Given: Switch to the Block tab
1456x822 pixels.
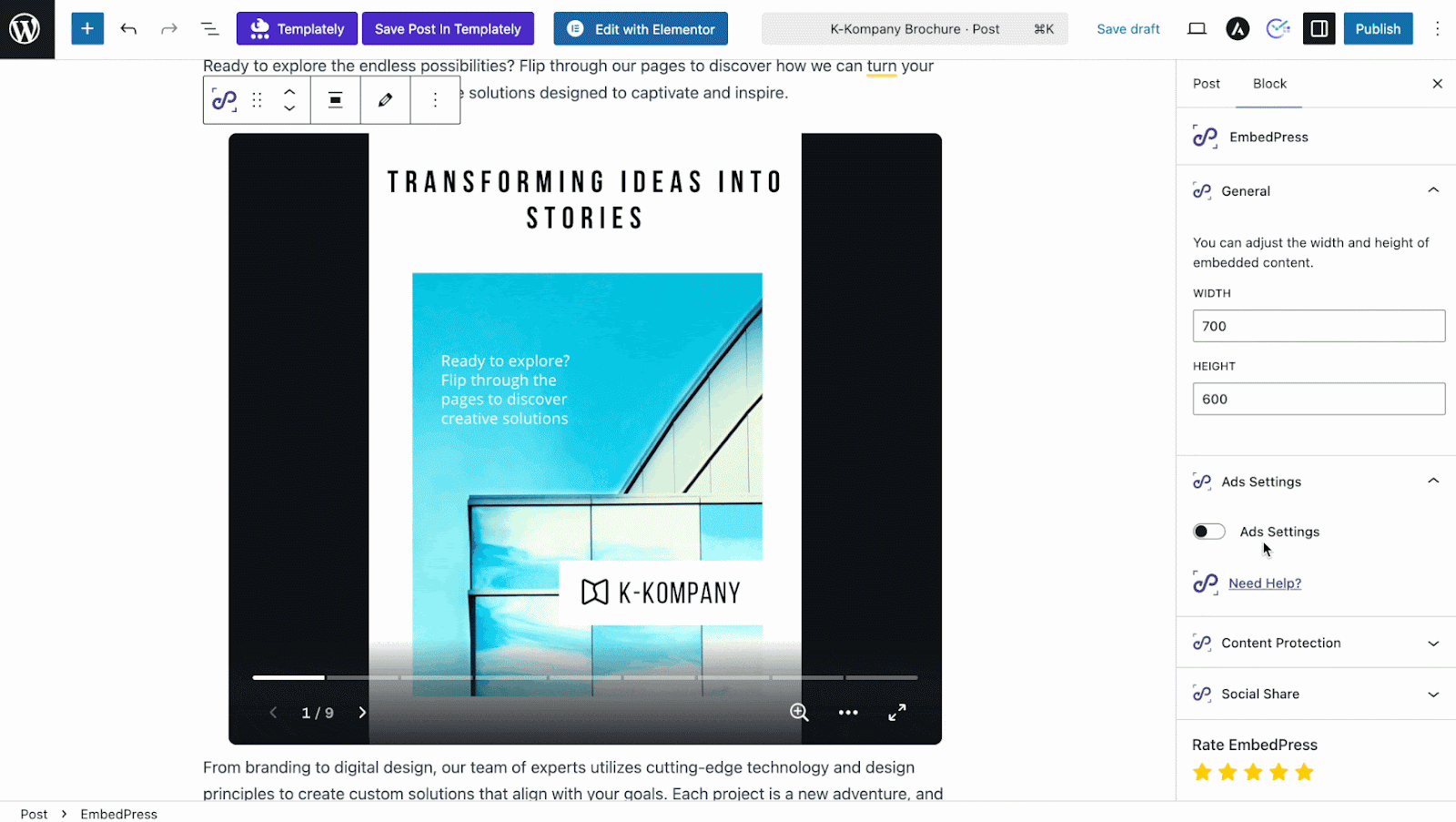Looking at the screenshot, I should pyautogui.click(x=1269, y=84).
